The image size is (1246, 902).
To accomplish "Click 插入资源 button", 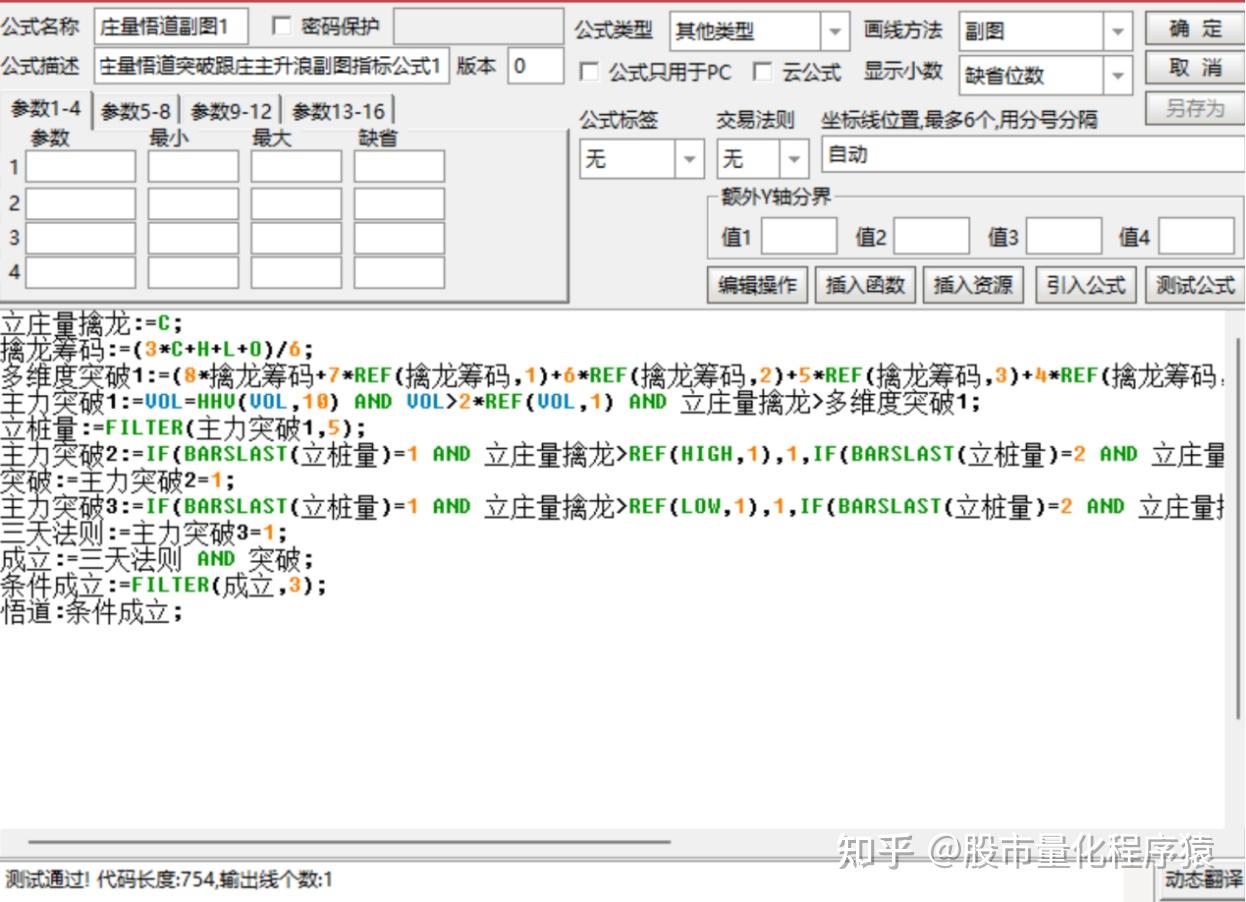I will tap(973, 285).
